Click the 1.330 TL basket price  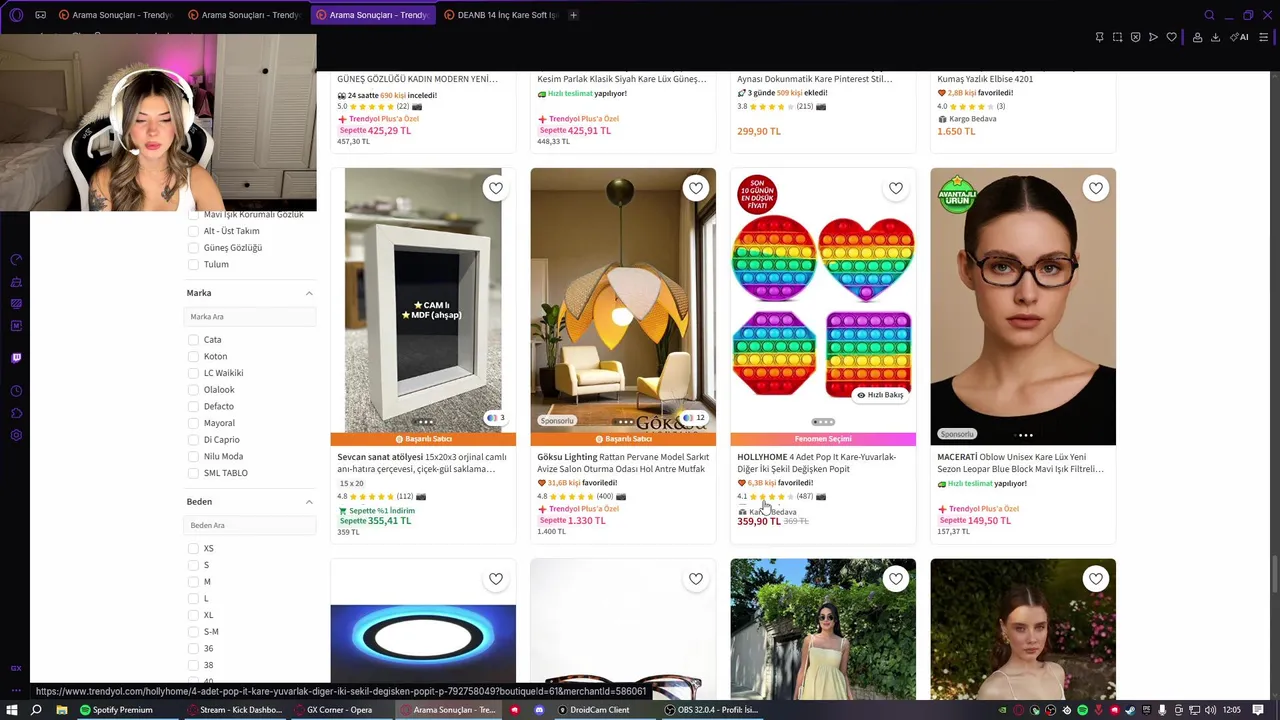tap(586, 521)
